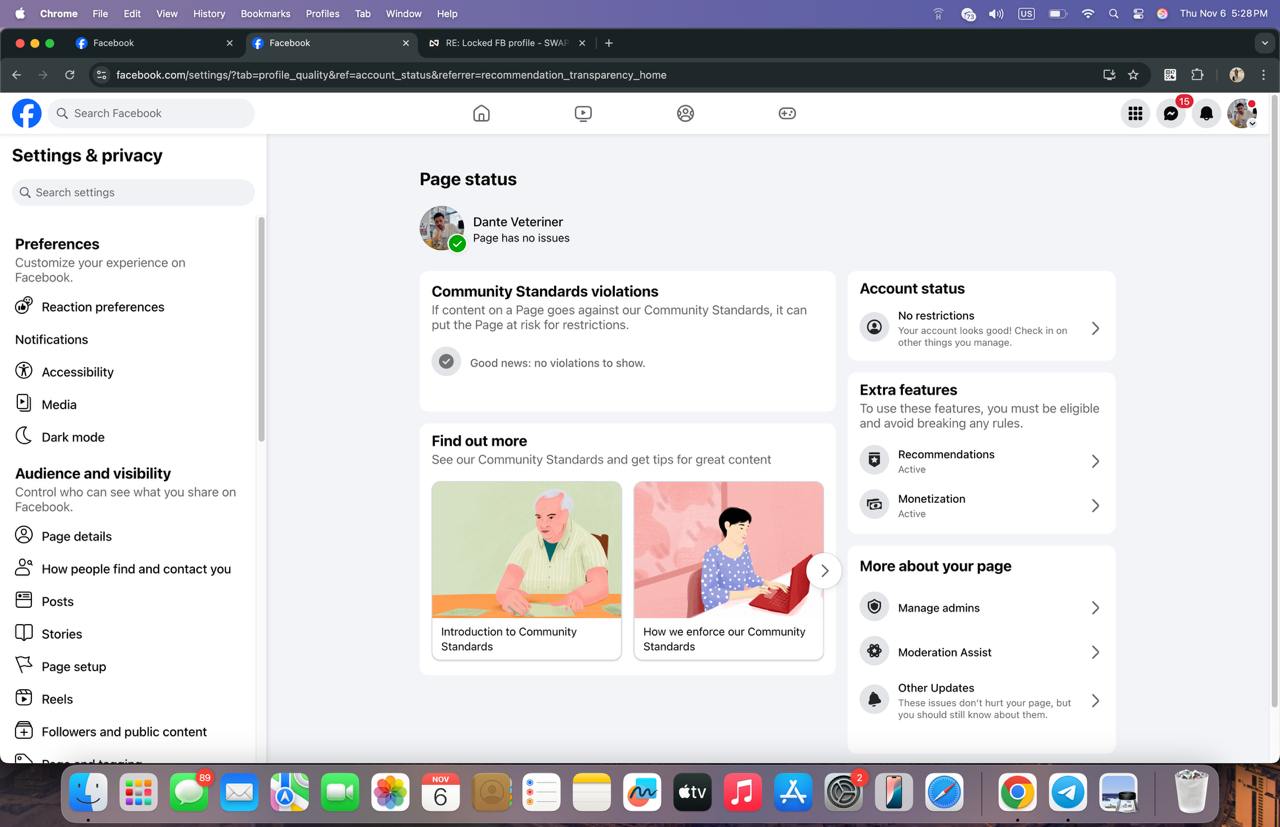
Task: Open the Facebook Home icon
Action: pos(481,113)
